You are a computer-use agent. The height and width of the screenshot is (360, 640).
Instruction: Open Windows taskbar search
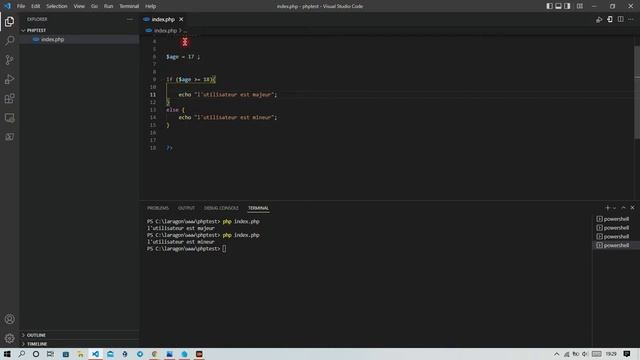coord(22,354)
